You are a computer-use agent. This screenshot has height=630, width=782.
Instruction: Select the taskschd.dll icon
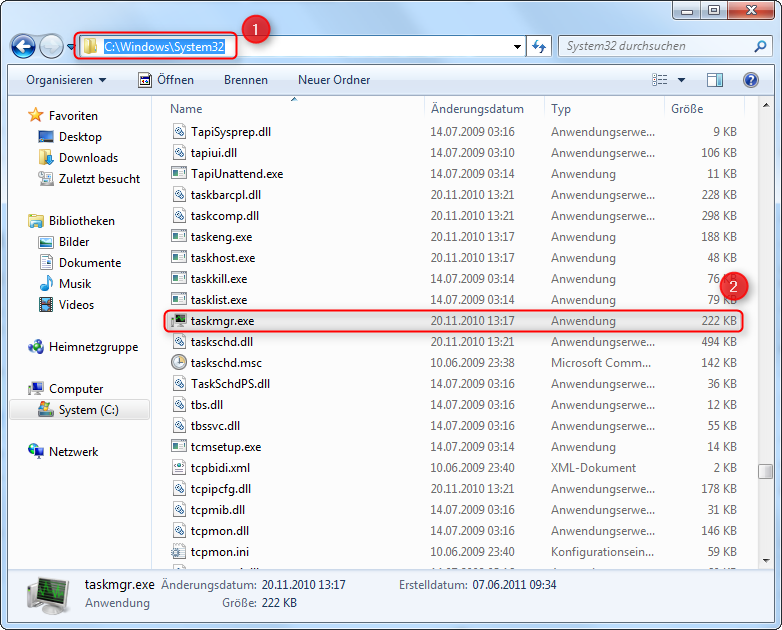179,342
